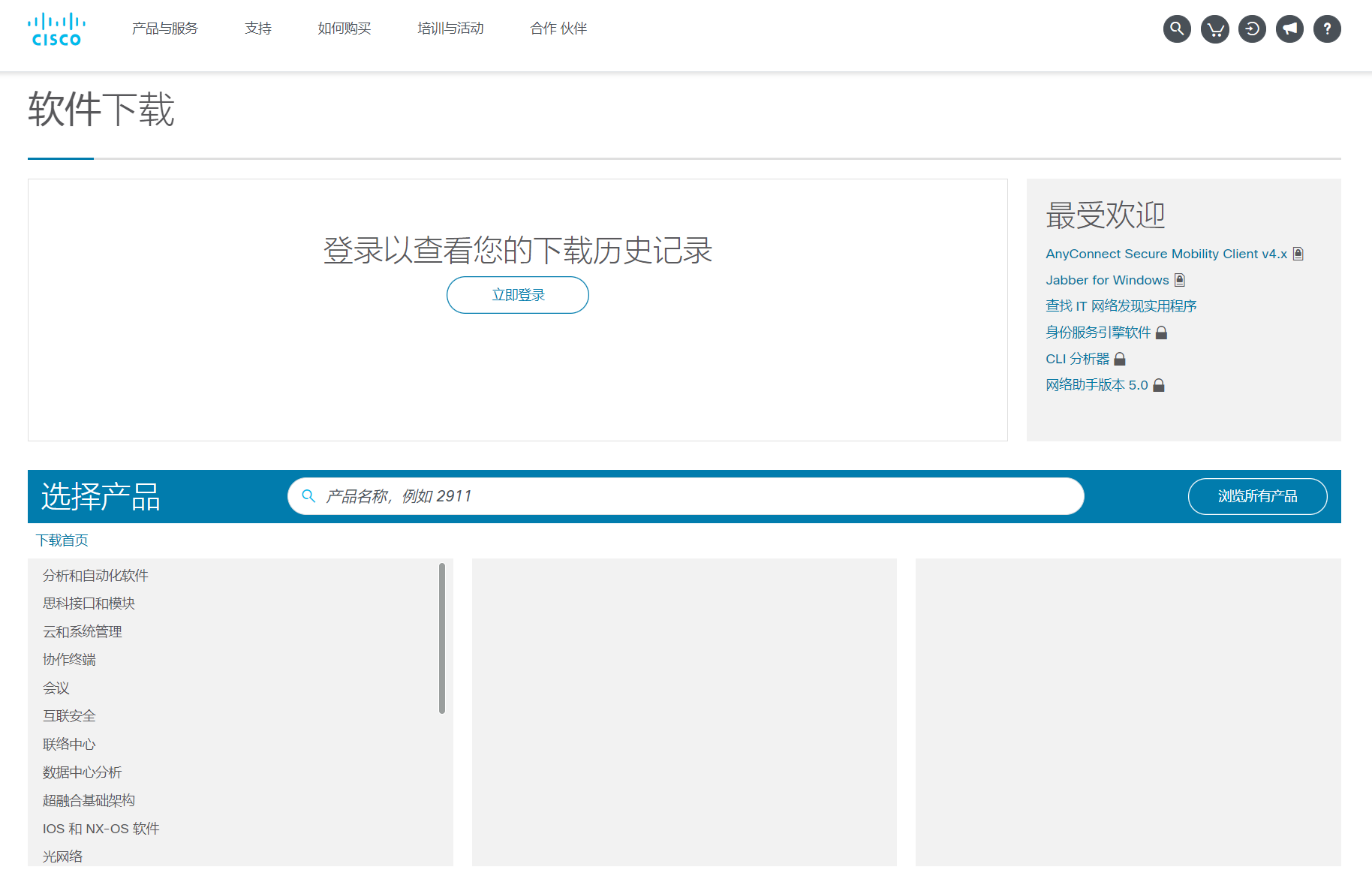This screenshot has height=879, width=1372.
Task: Open 身份服务引擎软件 link
Action: (x=1098, y=333)
